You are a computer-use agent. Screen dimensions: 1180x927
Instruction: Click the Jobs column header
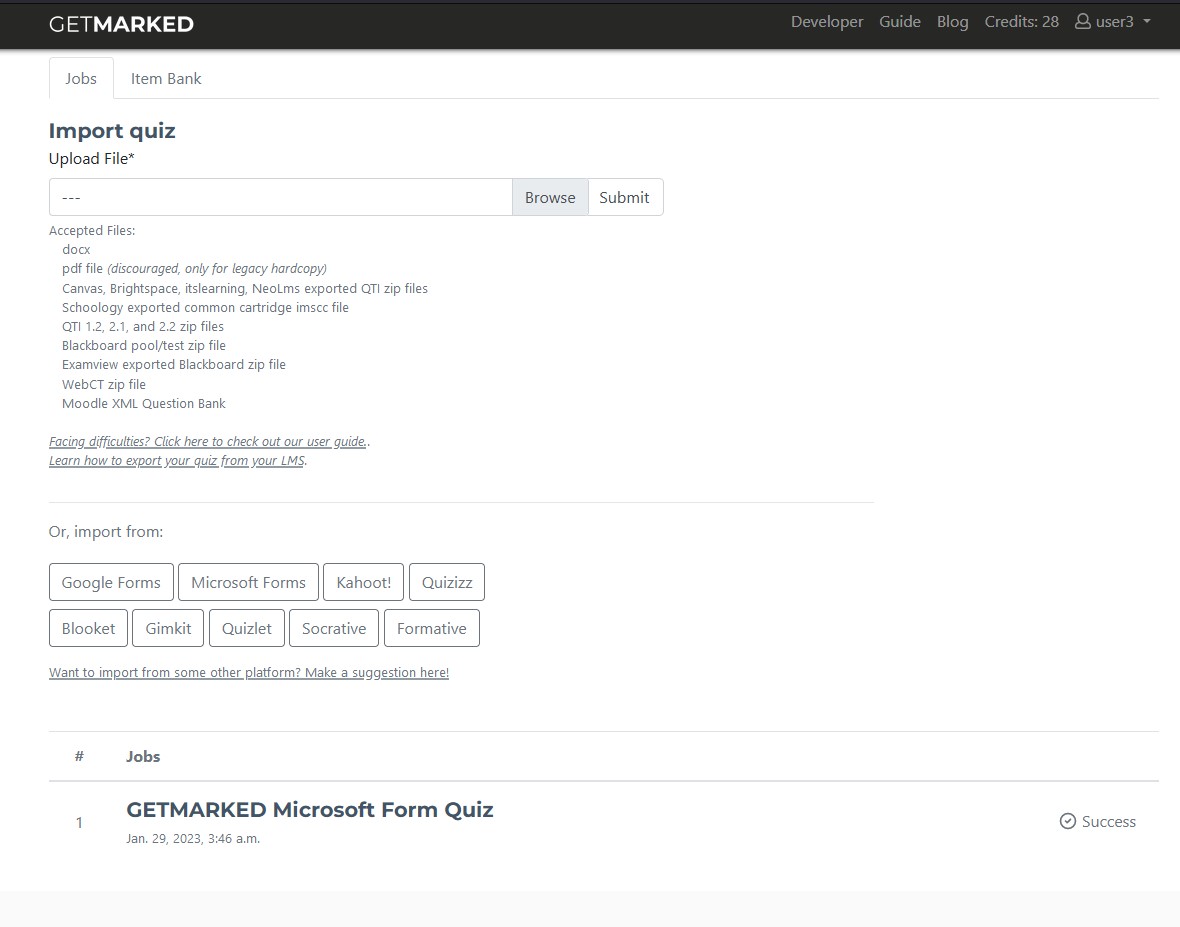tap(143, 756)
